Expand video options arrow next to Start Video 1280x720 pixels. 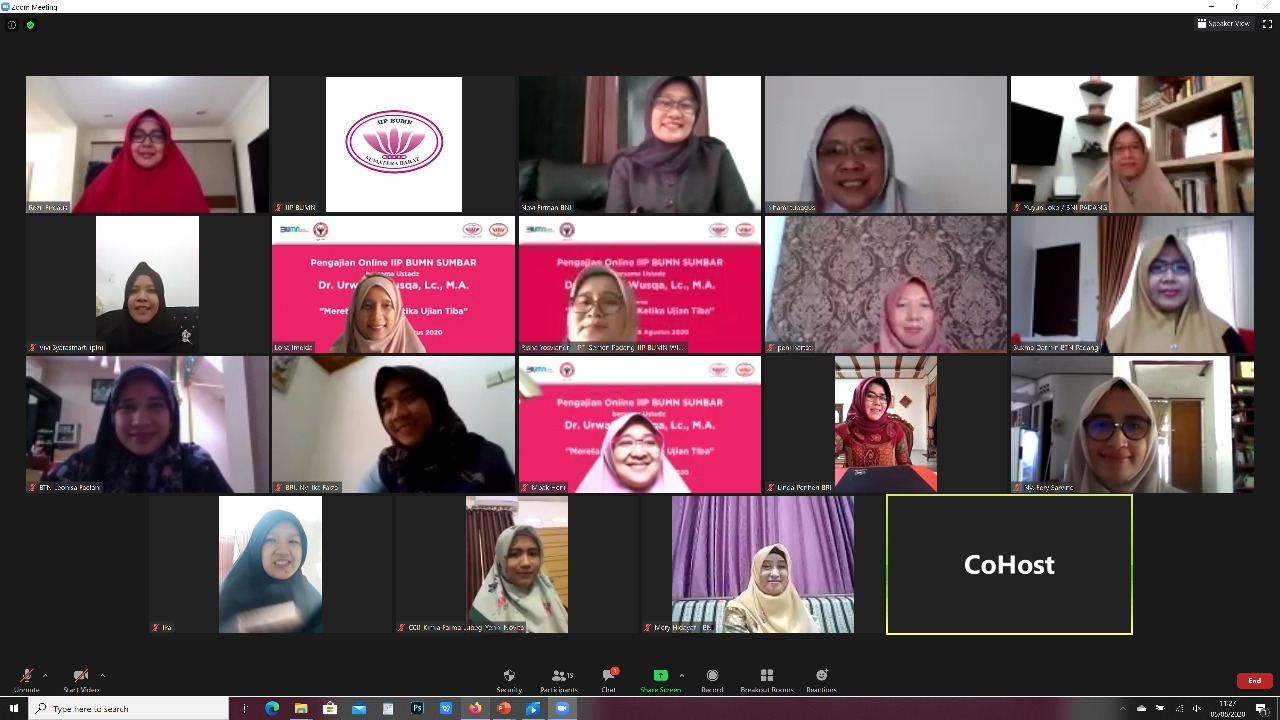tap(102, 675)
